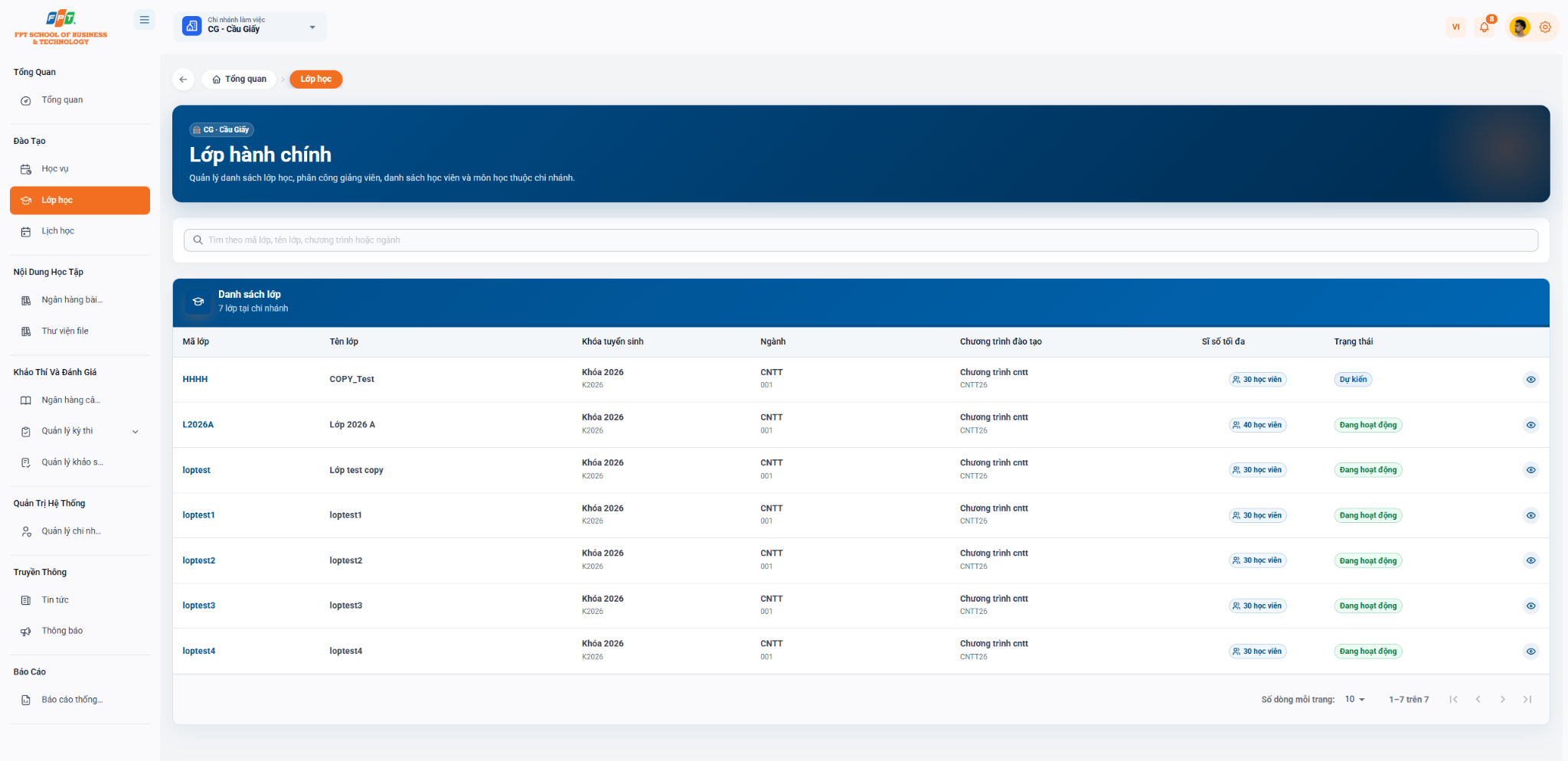Click Ngành column header
The image size is (1568, 761).
773,342
